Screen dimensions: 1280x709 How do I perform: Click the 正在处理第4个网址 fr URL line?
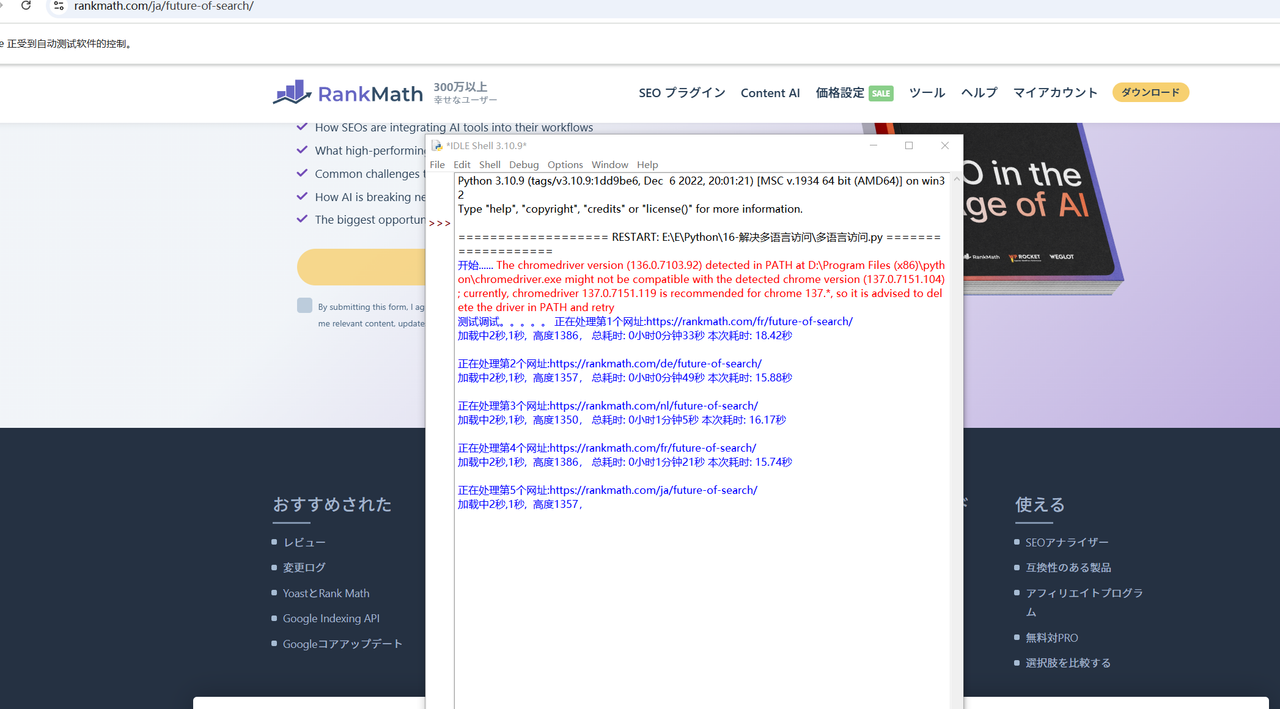607,448
